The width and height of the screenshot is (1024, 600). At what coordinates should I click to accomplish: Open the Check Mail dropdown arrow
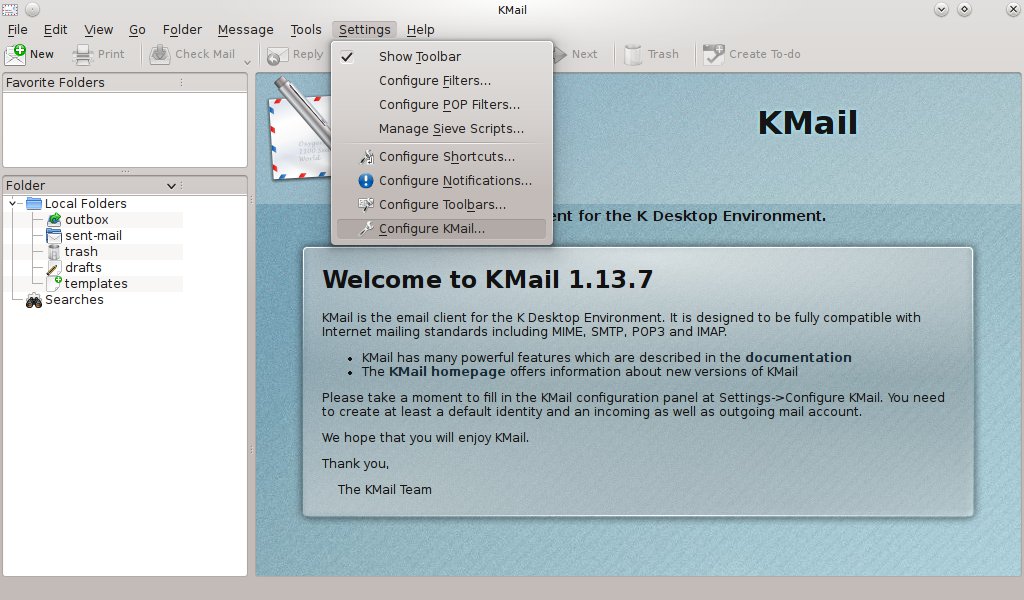pos(247,63)
